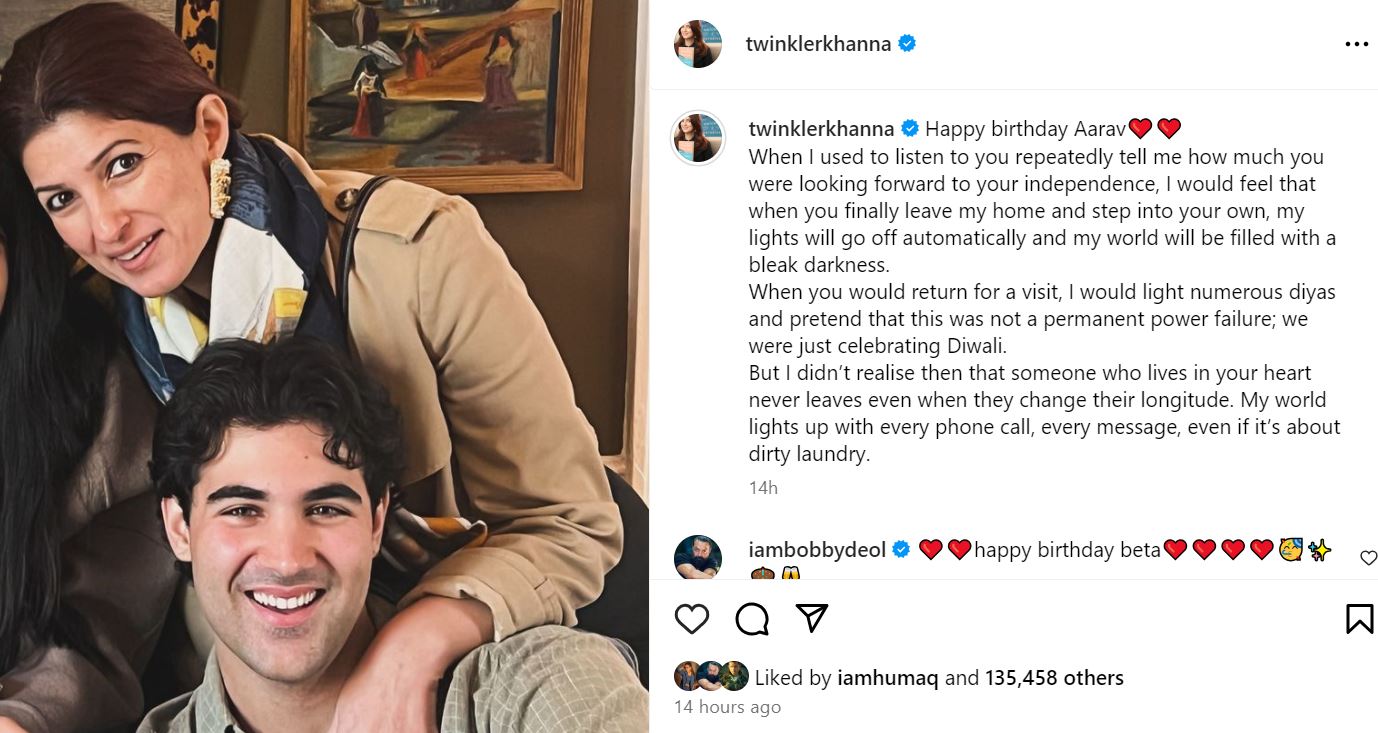
Task: Like the iambobbydeol comment
Action: click(1368, 558)
